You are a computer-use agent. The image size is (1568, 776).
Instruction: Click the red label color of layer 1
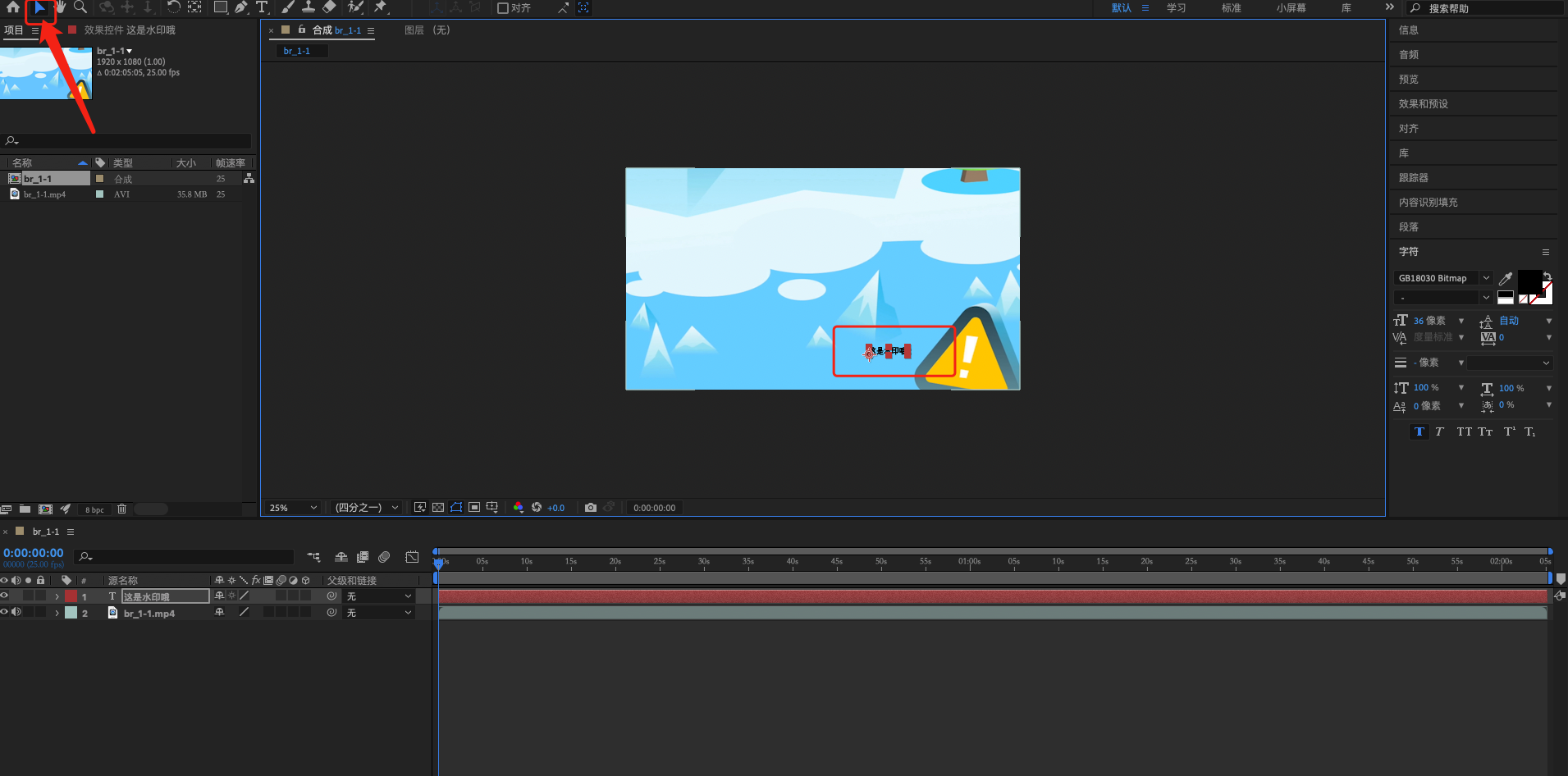pyautogui.click(x=71, y=596)
